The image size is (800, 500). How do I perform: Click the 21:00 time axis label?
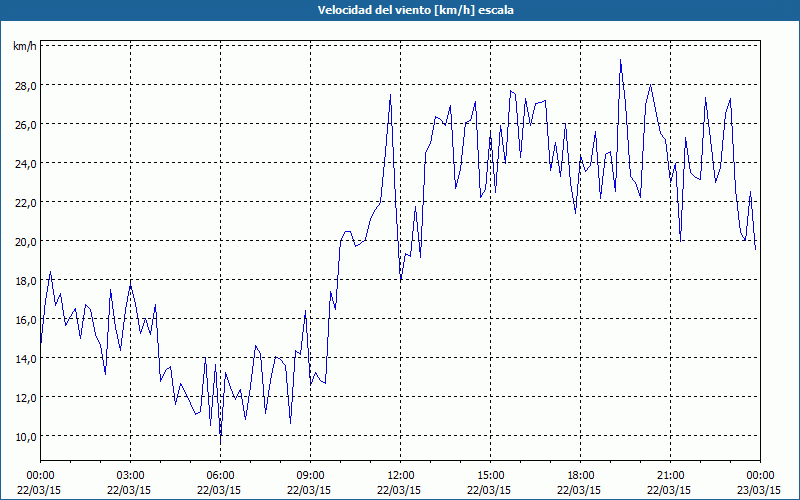click(x=670, y=476)
